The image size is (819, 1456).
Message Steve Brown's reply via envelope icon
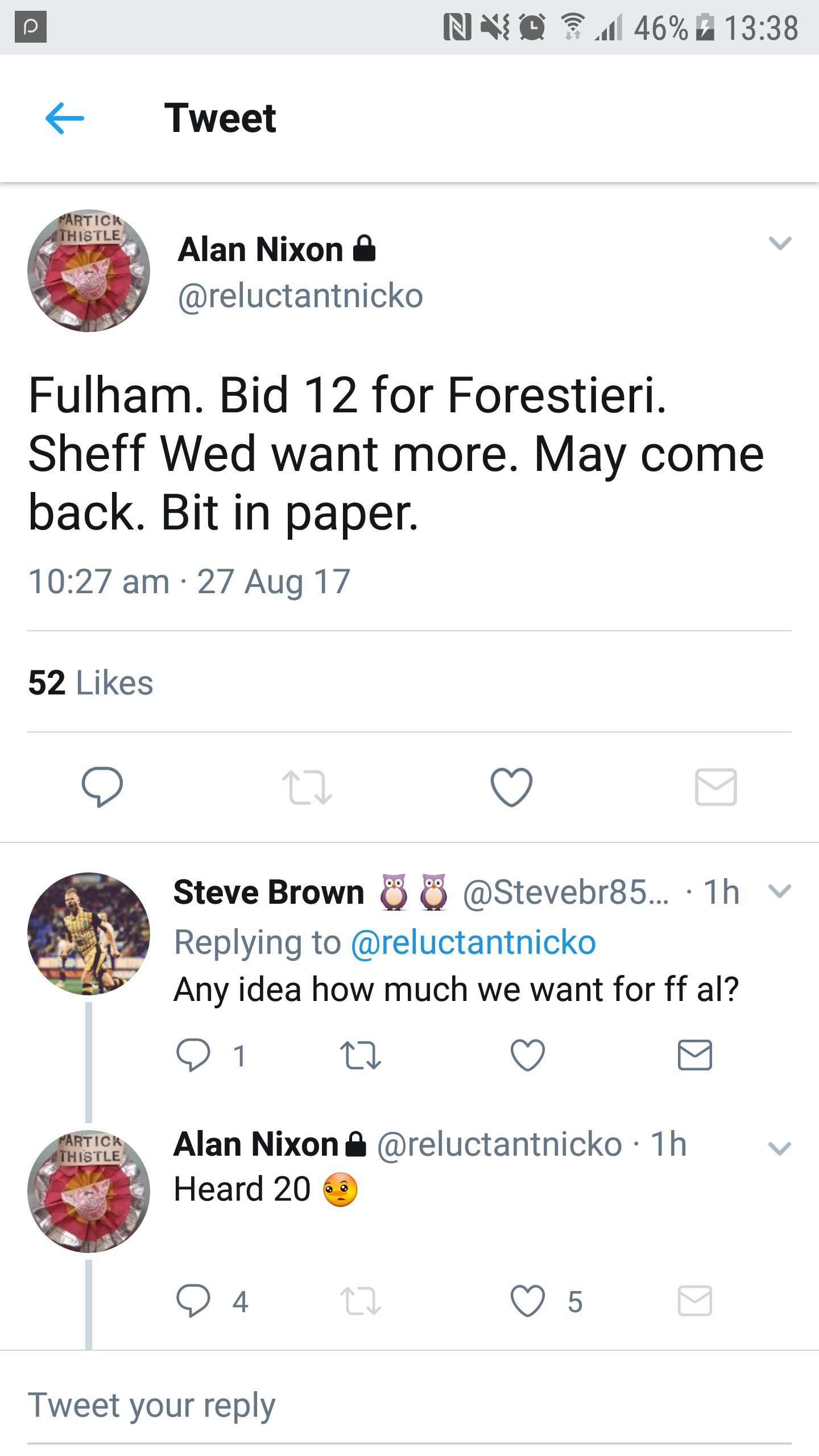694,1055
